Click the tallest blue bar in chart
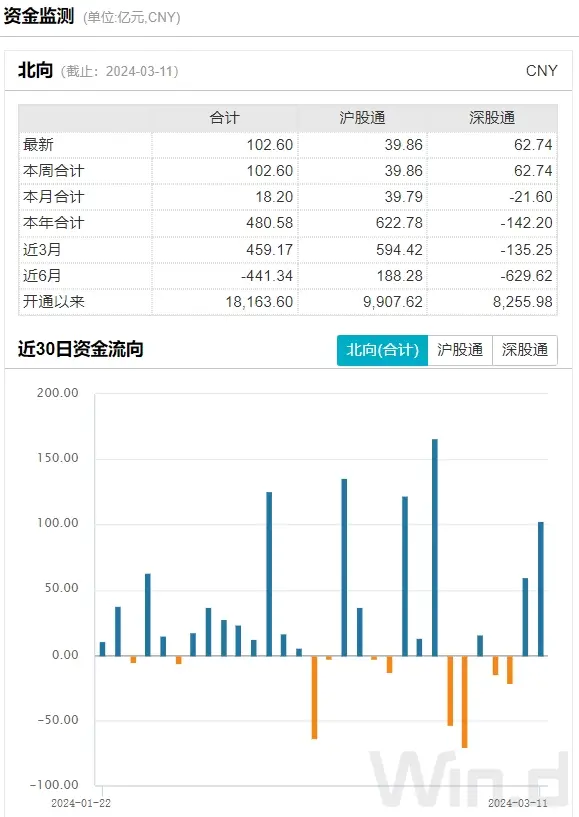 pyautogui.click(x=435, y=547)
